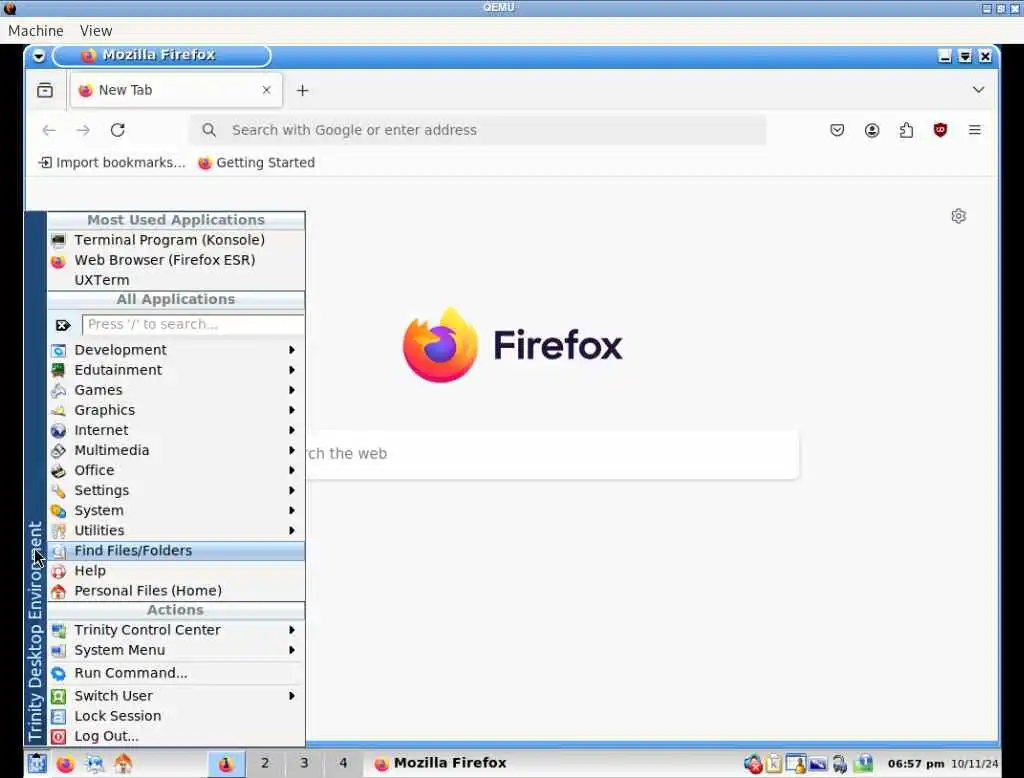Switch to virtual desktop 4
Viewport: 1024px width, 778px height.
point(343,763)
